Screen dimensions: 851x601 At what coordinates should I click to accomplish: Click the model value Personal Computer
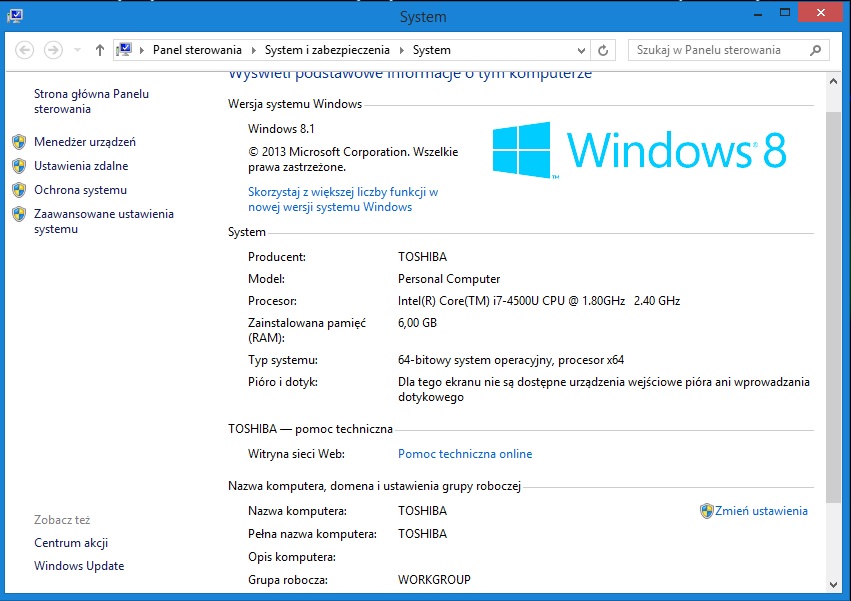tap(449, 279)
